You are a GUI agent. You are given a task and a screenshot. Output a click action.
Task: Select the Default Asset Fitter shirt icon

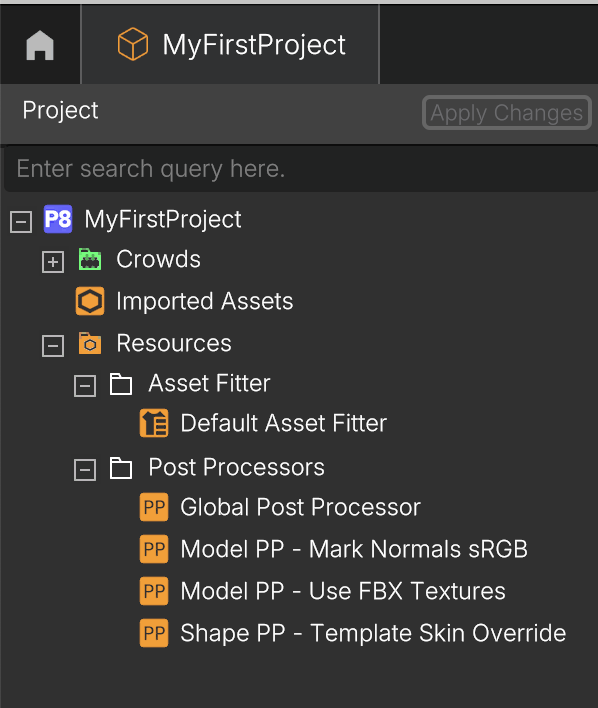tap(154, 423)
